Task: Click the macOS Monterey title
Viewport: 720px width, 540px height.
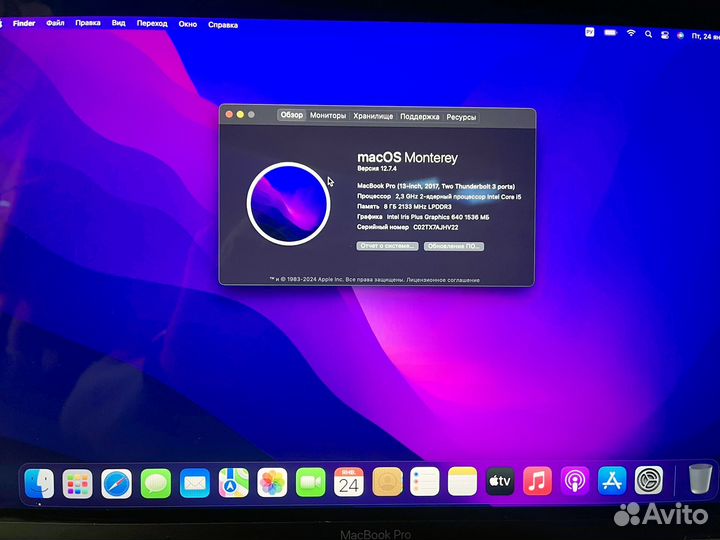Action: (407, 158)
